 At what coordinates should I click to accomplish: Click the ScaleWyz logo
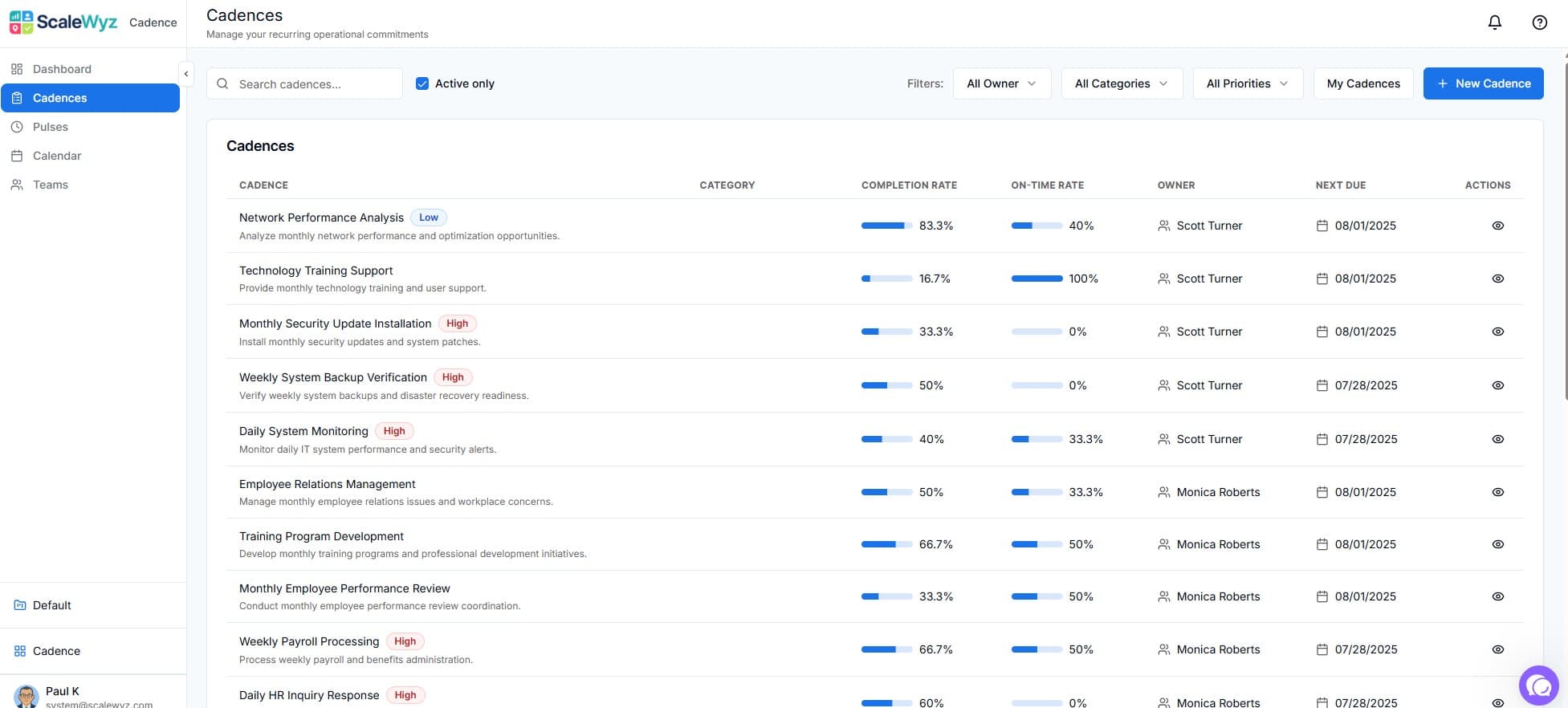point(64,22)
